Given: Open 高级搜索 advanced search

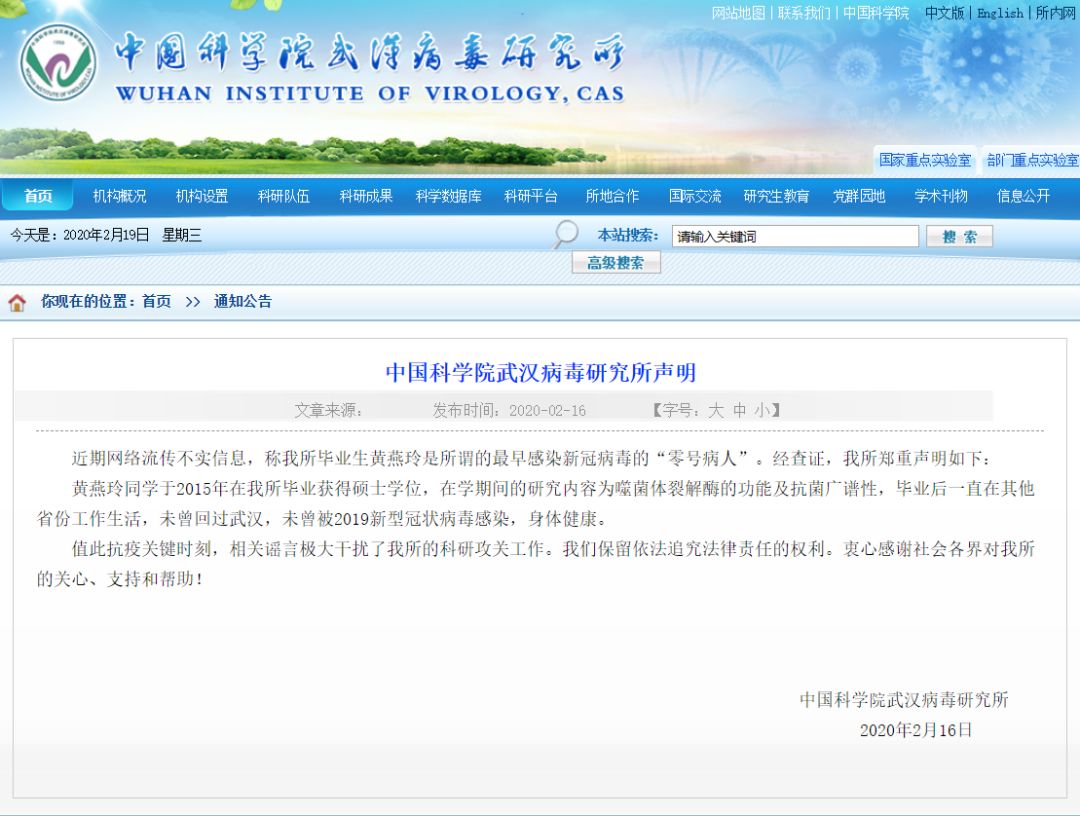Looking at the screenshot, I should pos(616,263).
